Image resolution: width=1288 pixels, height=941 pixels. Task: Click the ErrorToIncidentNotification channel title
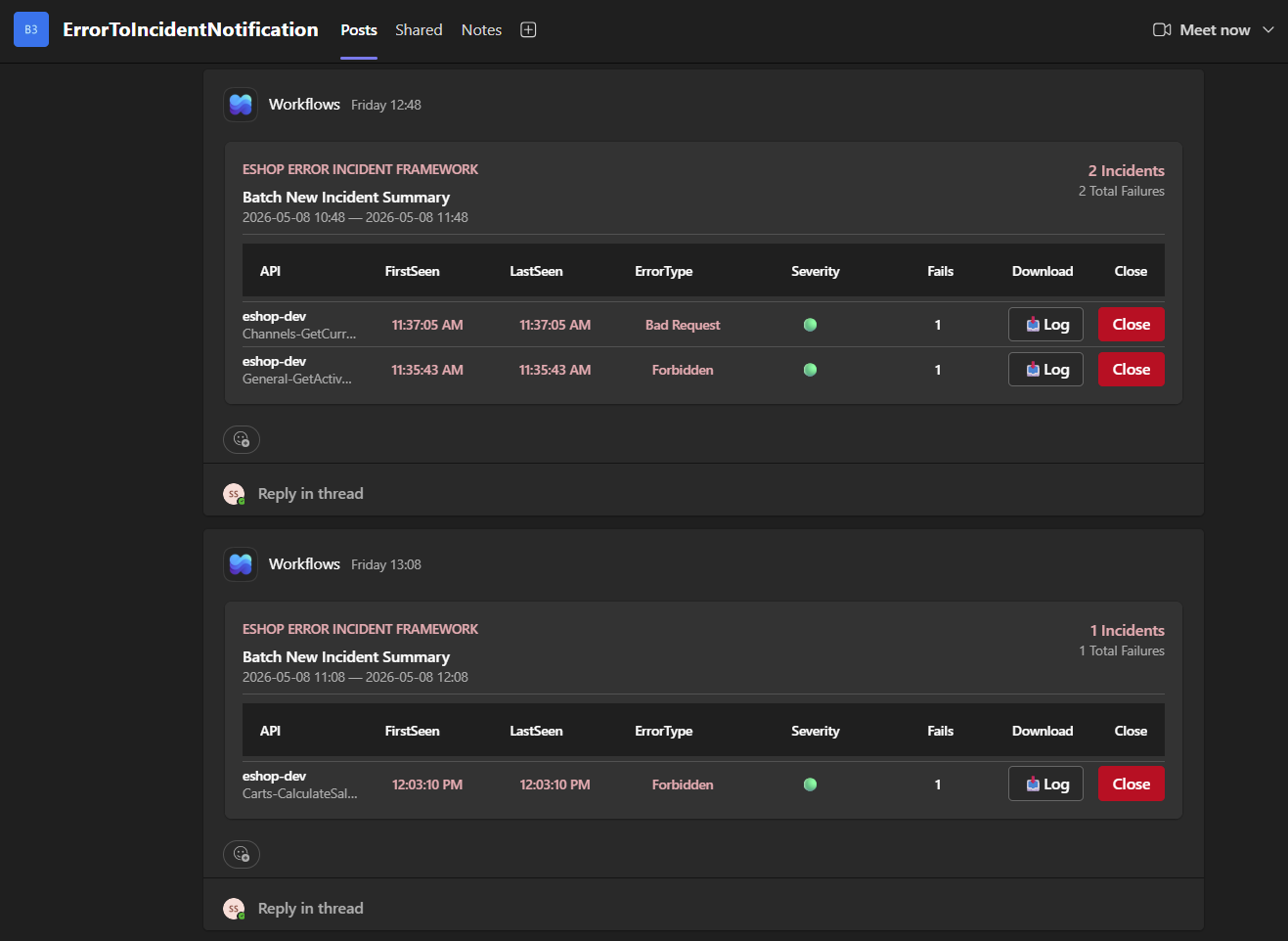[x=191, y=29]
